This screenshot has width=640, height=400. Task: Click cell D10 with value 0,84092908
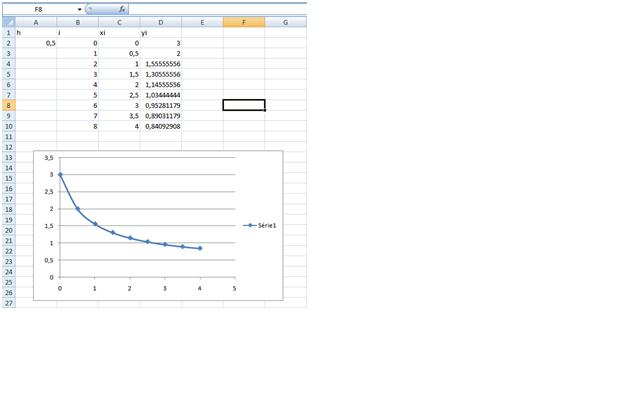pos(160,126)
